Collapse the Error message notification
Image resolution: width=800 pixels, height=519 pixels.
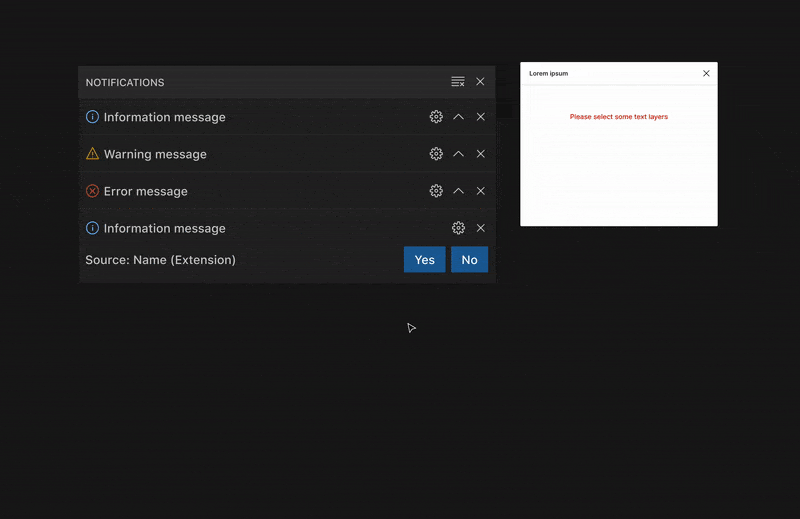pyautogui.click(x=458, y=191)
